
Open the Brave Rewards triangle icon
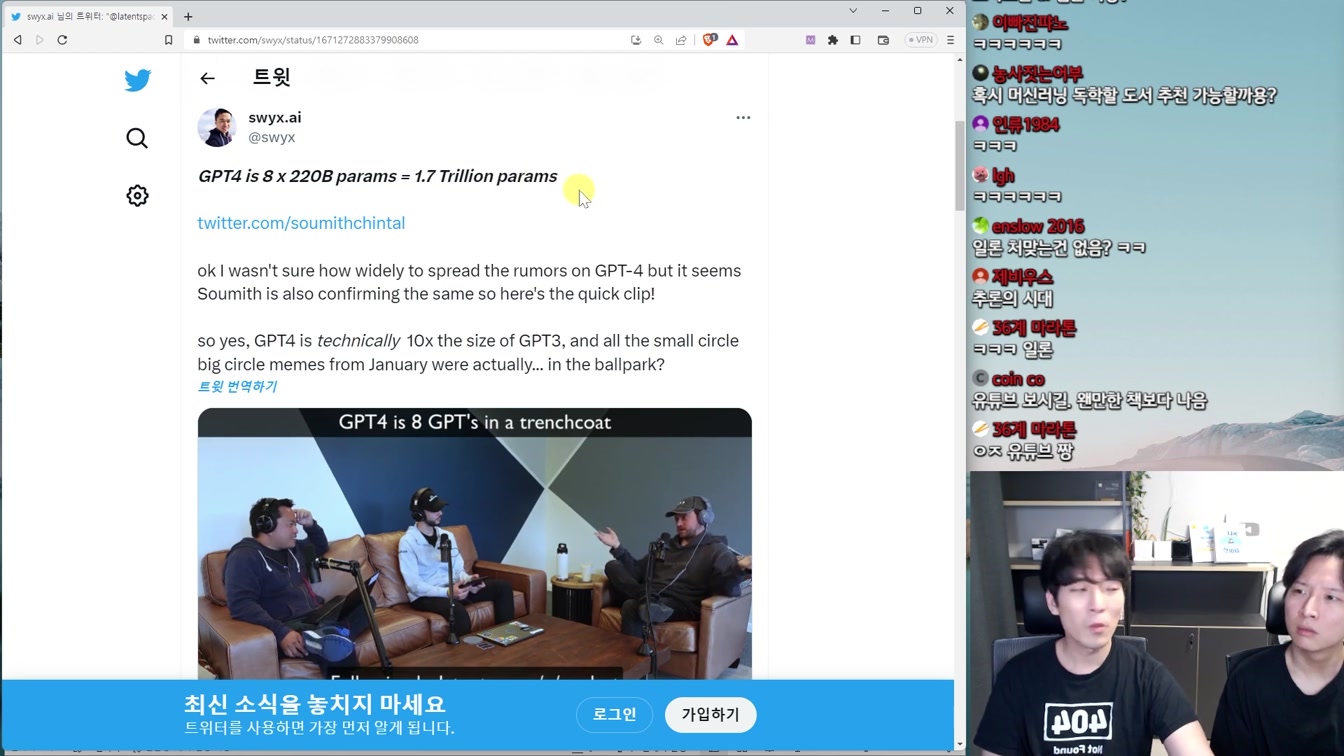tap(732, 40)
